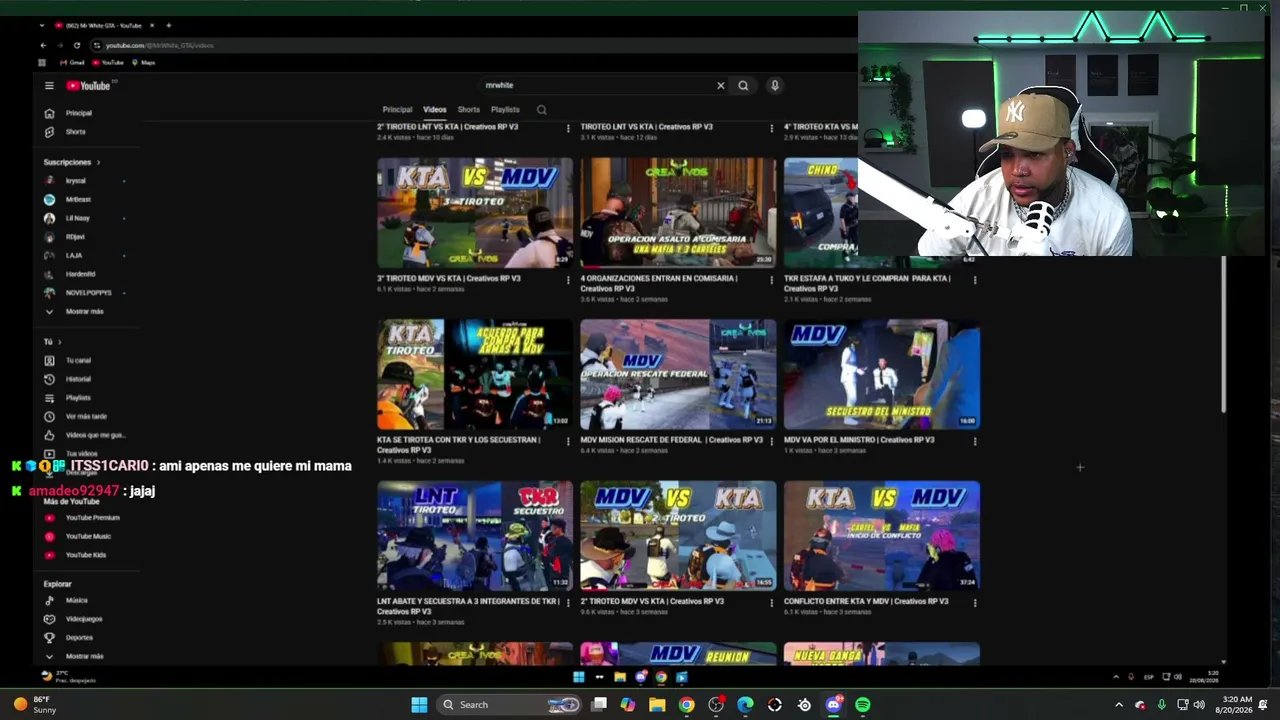The image size is (1280, 720).
Task: Open Videos que me gustan
Action: [x=95, y=436]
